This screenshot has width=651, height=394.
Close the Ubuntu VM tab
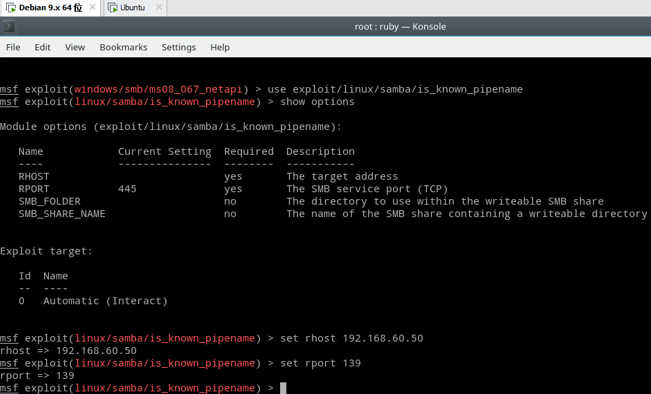click(x=159, y=7)
